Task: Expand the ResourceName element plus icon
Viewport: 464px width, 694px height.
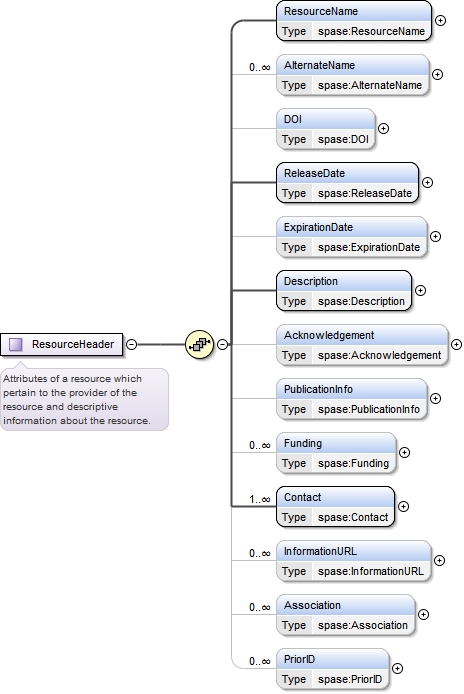Action: (441, 20)
